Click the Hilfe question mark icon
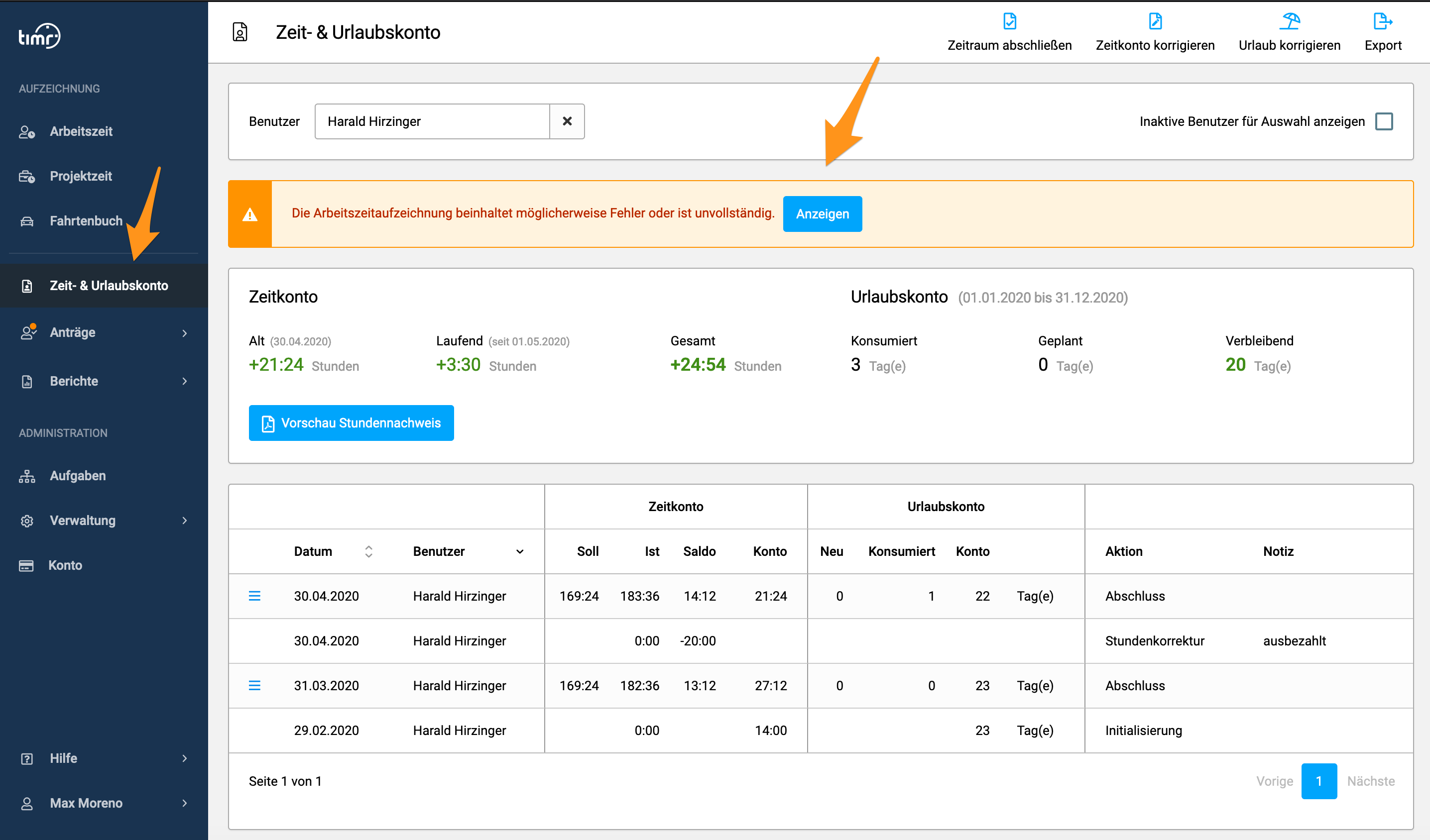The width and height of the screenshot is (1430, 840). click(27, 759)
